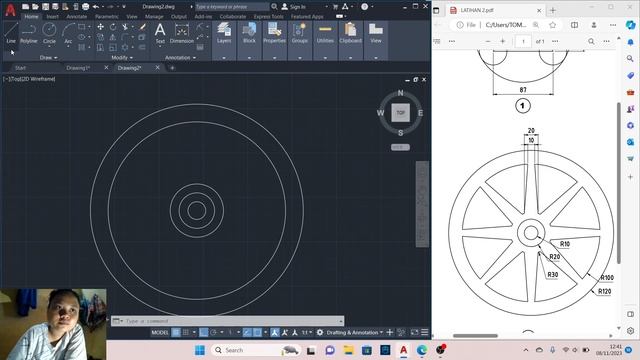Toggle the drawing grid display in status bar
This screenshot has width=640, height=360.
[176, 332]
